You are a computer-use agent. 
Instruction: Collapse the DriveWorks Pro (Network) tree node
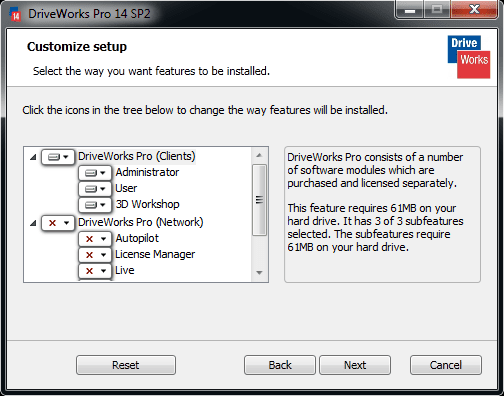(33, 223)
